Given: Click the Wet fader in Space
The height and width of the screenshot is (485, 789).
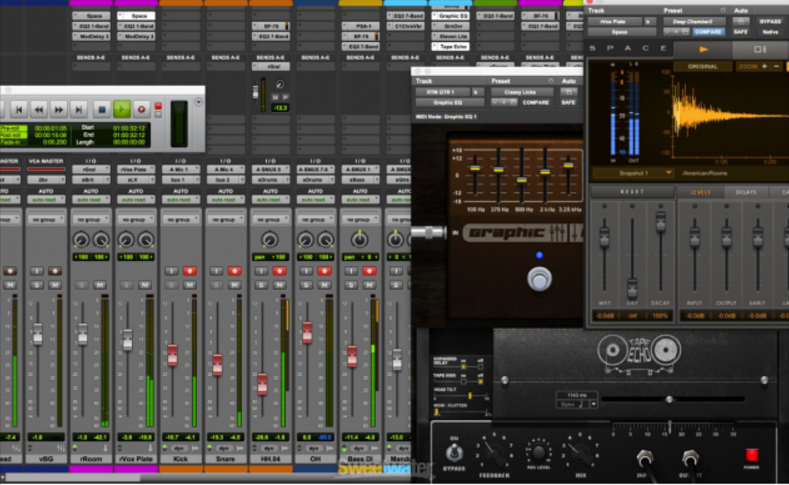Looking at the screenshot, I should pos(604,236).
